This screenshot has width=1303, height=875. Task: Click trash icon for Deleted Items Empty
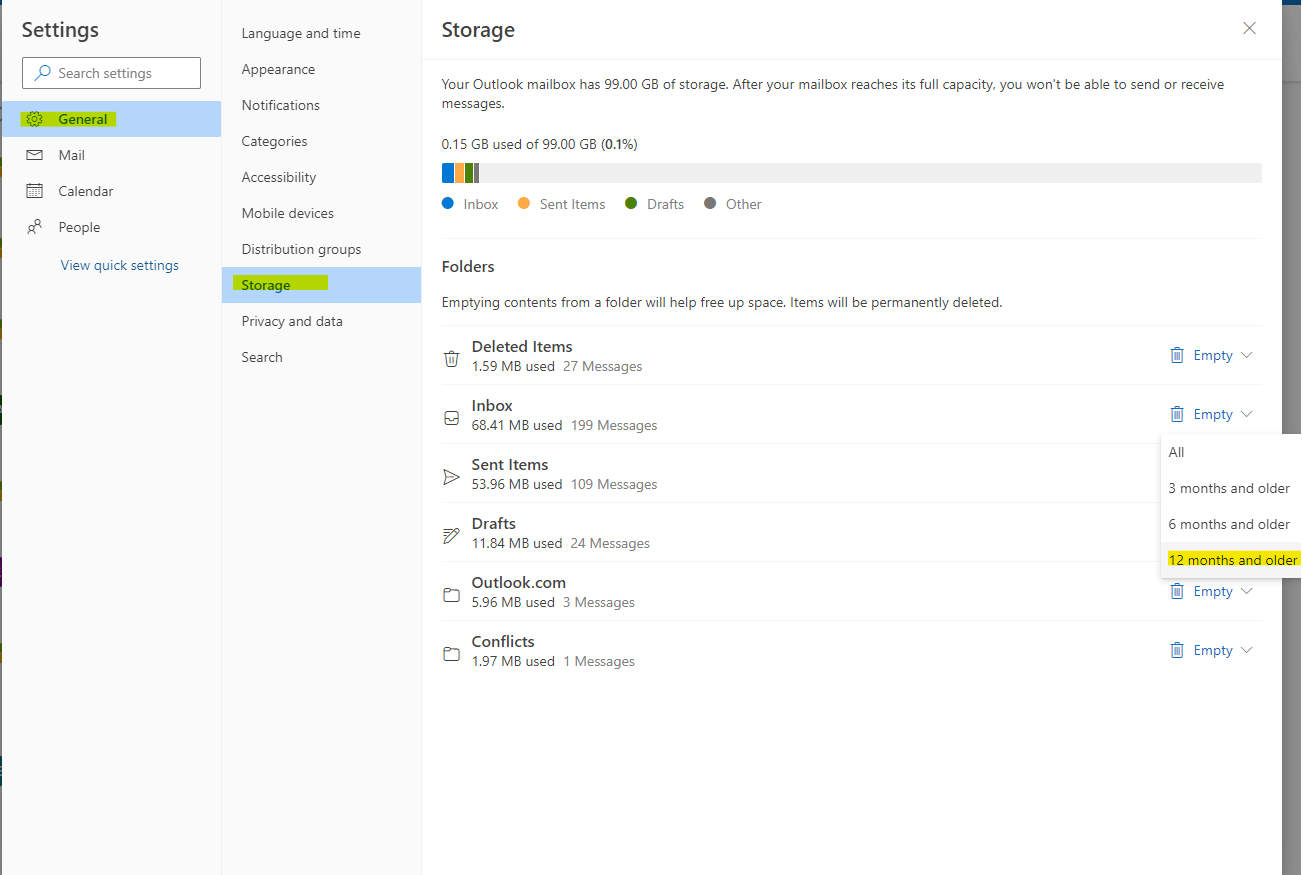[1177, 355]
